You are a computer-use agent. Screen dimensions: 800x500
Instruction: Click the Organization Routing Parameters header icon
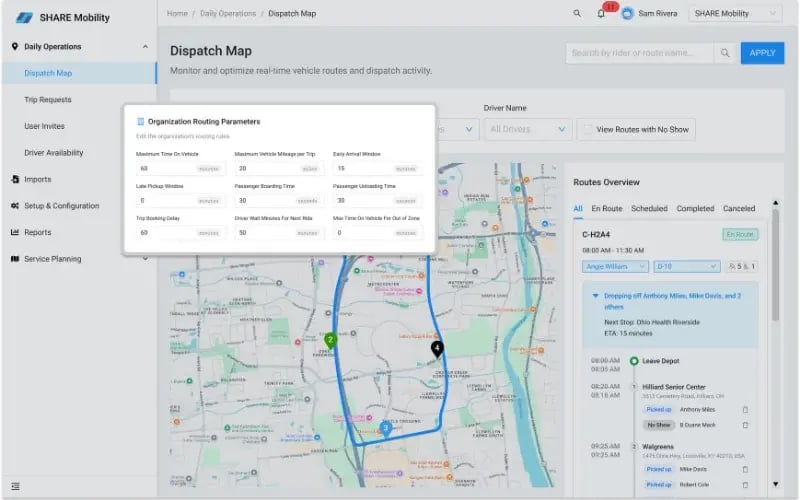[x=141, y=121]
